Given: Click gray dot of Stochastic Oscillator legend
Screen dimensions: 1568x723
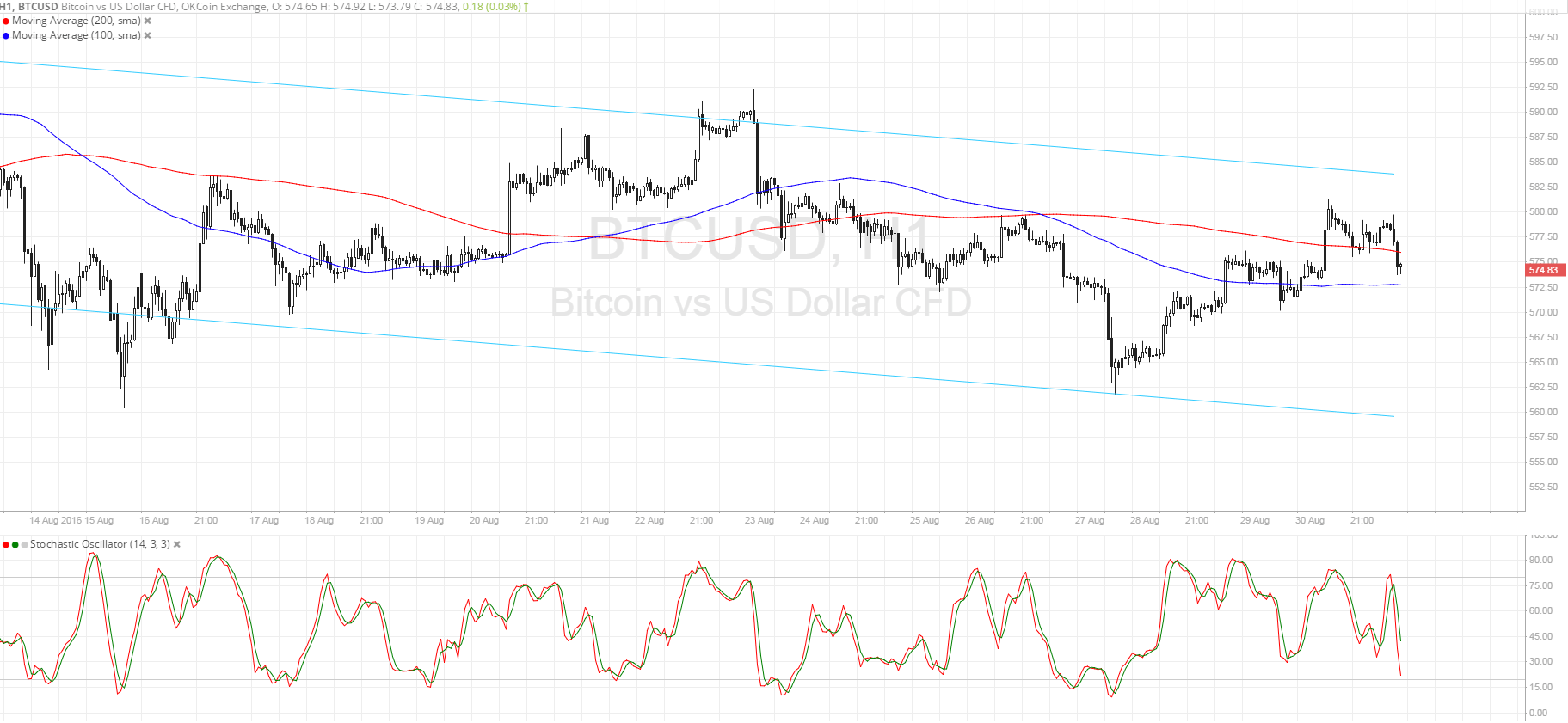Looking at the screenshot, I should (x=25, y=544).
